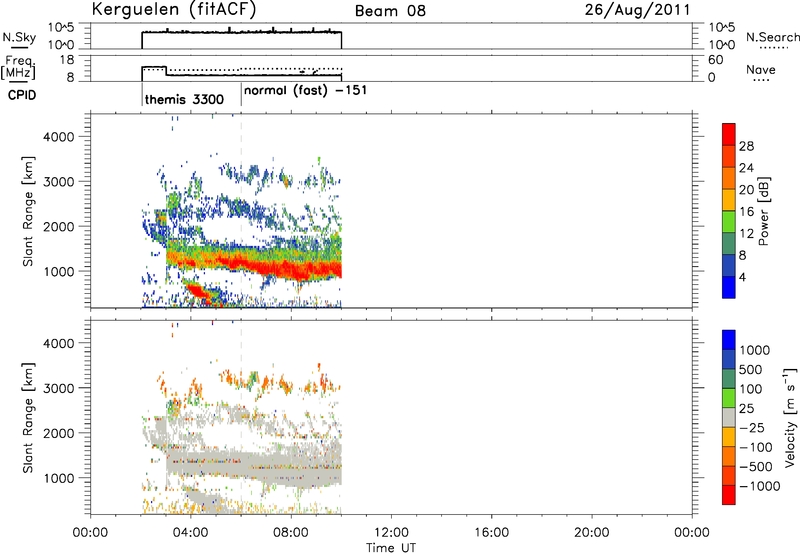Select the "Freq. [MHz]" axis label

(18, 68)
